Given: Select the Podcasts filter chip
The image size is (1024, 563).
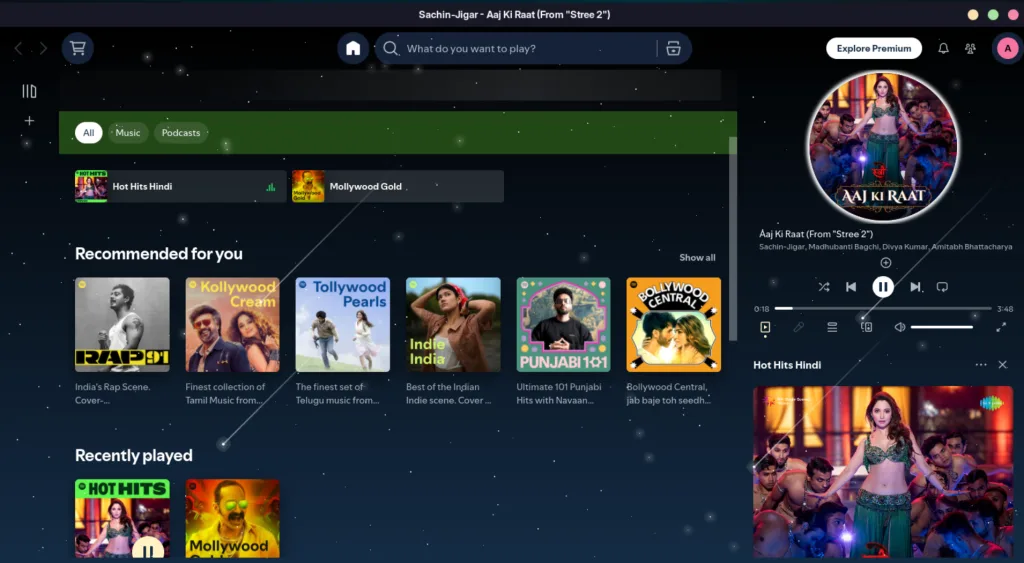Looking at the screenshot, I should [x=181, y=133].
